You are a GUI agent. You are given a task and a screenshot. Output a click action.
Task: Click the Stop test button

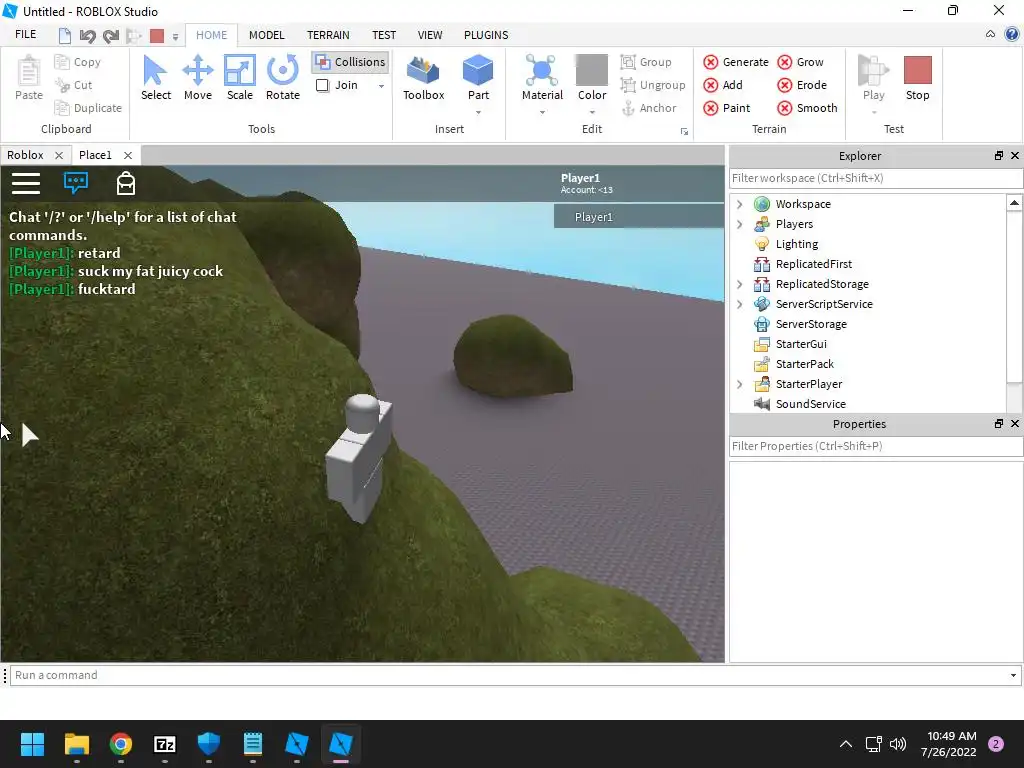pyautogui.click(x=918, y=77)
